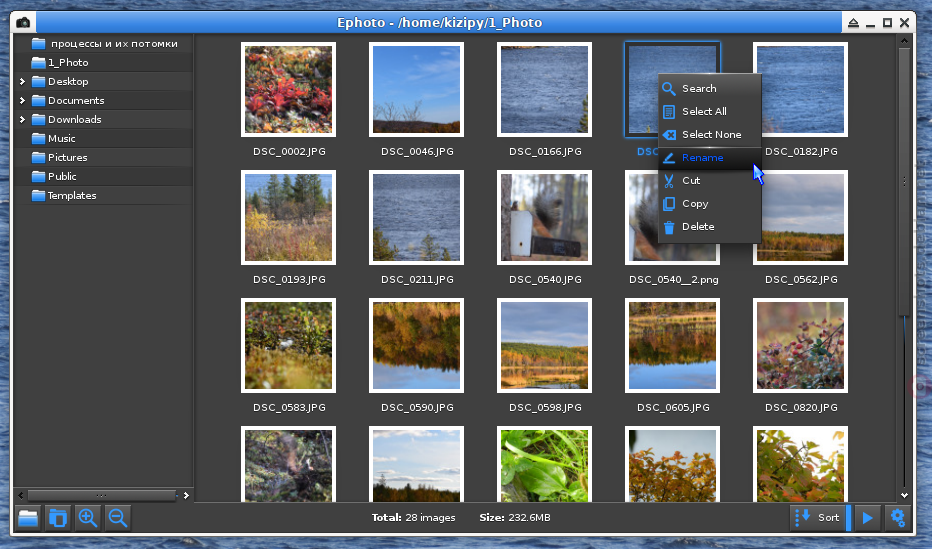Click the magnifier icon beside Search
The width and height of the screenshot is (932, 549).
point(669,89)
